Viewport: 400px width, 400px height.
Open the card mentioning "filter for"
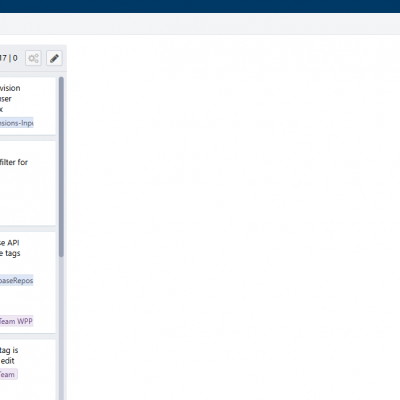click(28, 183)
